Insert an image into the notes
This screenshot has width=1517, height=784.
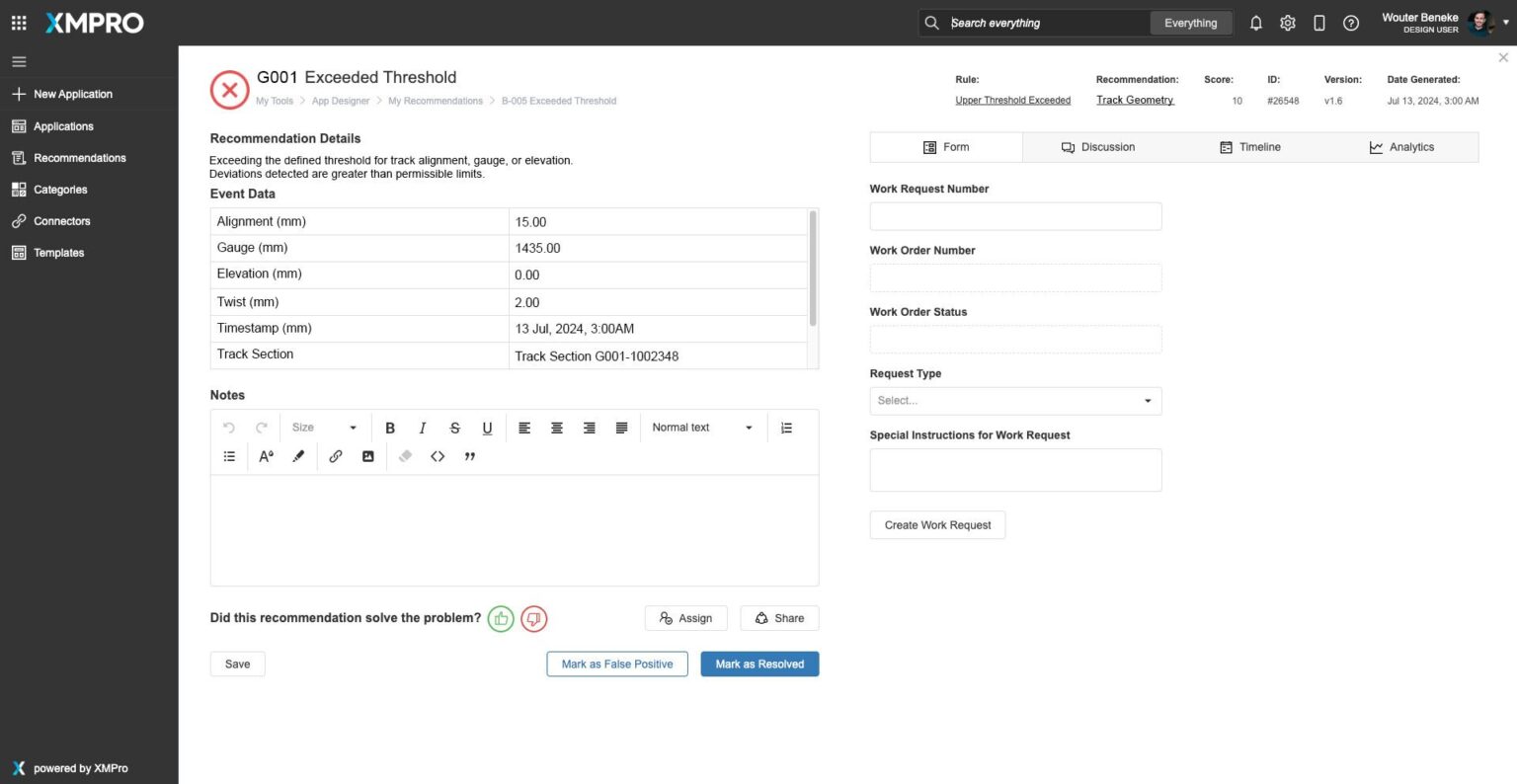[x=368, y=456]
